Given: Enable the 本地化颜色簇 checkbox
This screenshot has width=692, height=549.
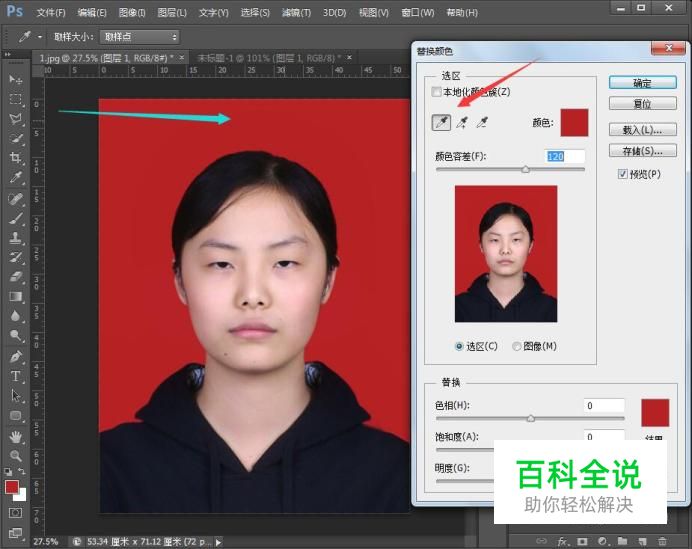Looking at the screenshot, I should tap(436, 92).
